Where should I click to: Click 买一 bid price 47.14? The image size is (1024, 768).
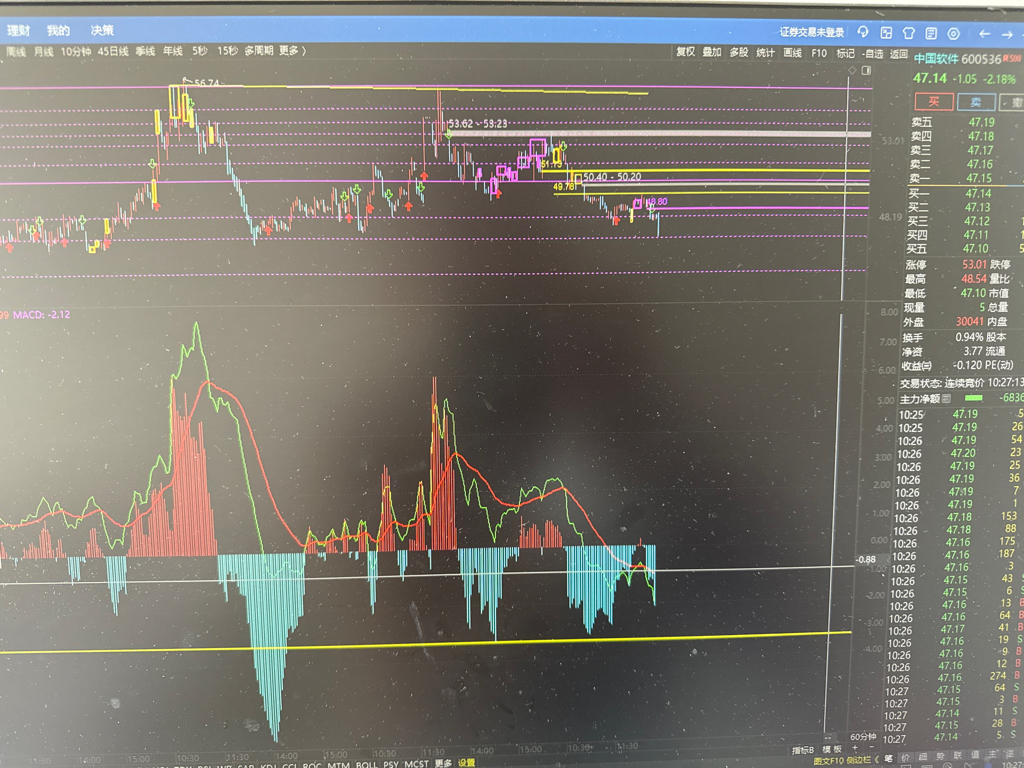[x=978, y=193]
